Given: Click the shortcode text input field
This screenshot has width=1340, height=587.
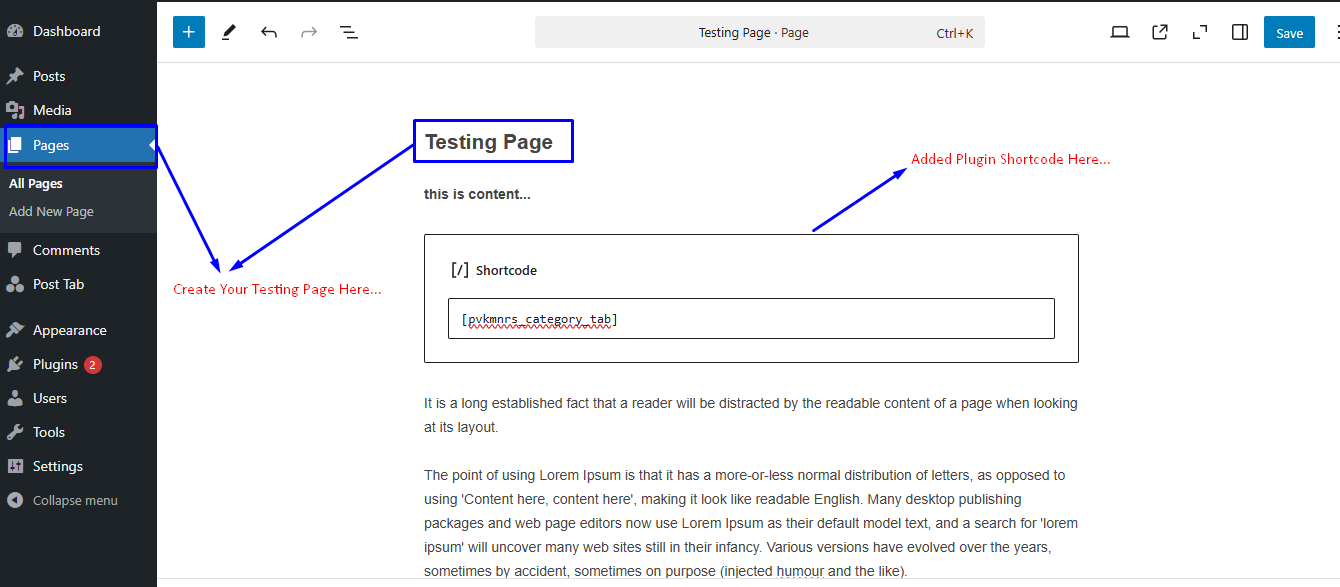Looking at the screenshot, I should click(751, 319).
